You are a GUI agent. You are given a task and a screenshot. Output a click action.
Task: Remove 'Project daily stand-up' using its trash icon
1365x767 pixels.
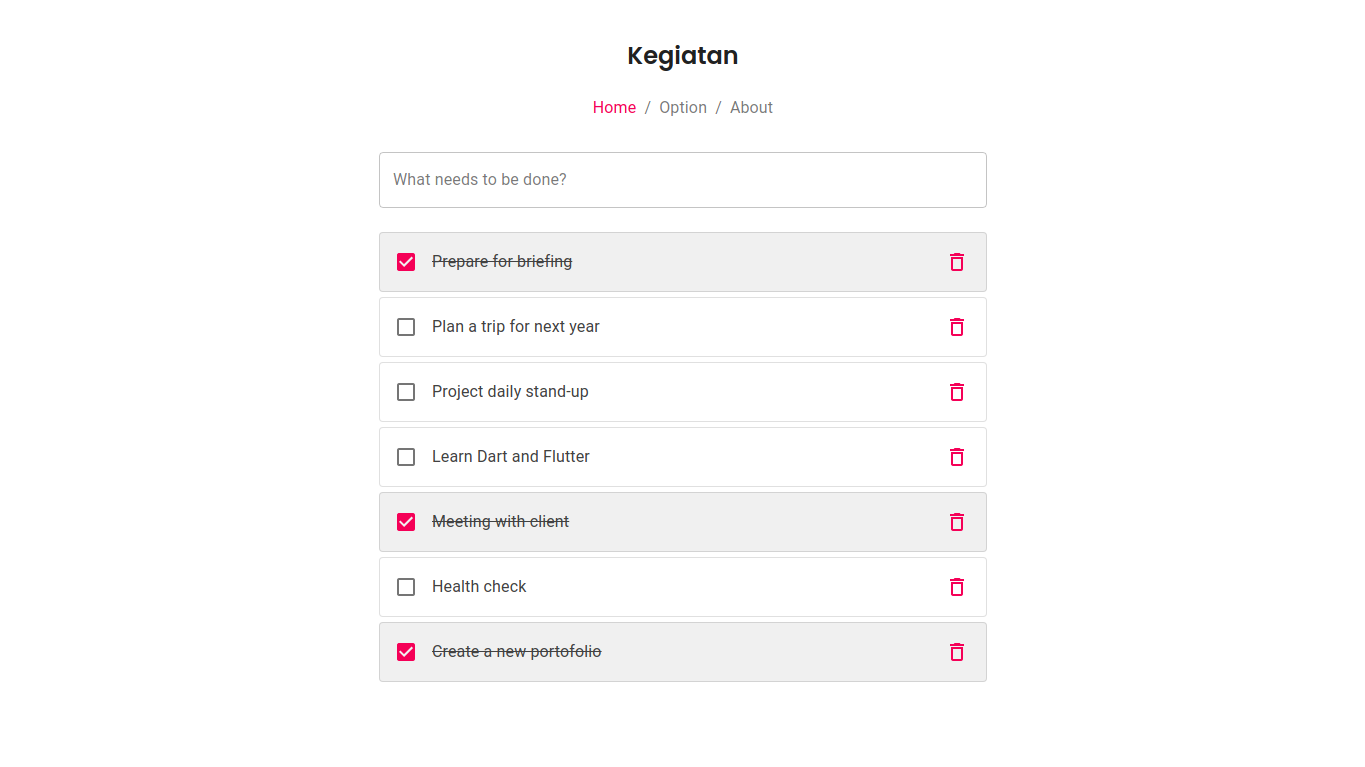[957, 392]
